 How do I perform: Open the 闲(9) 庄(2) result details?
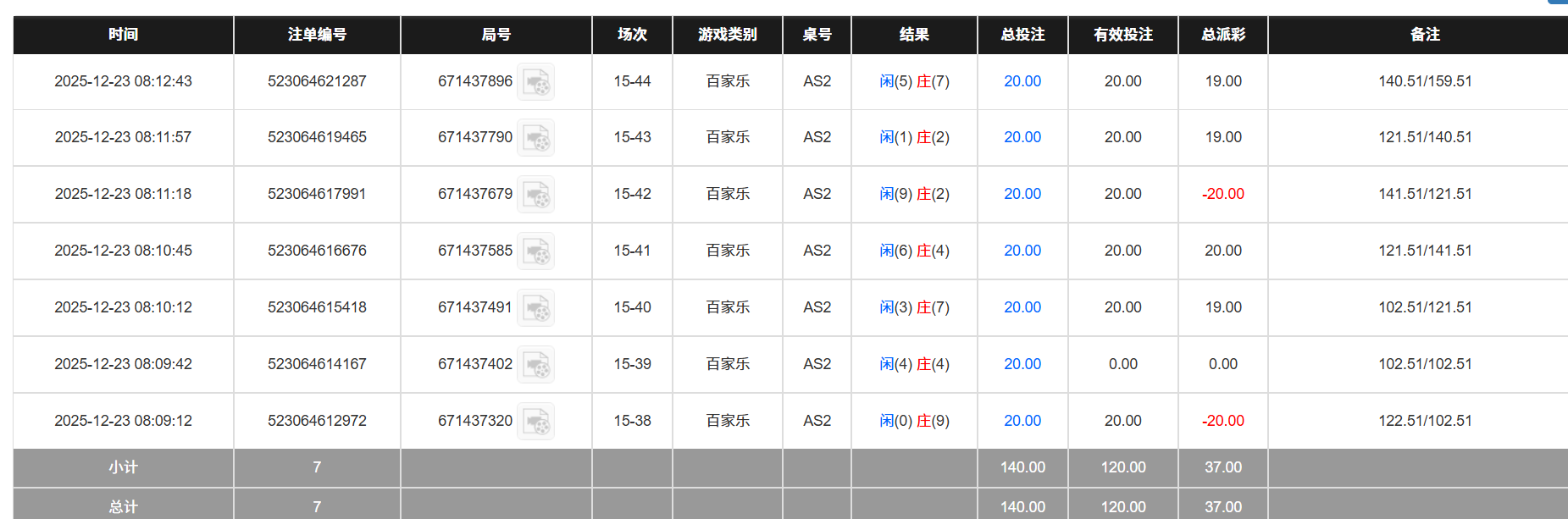coord(914,194)
